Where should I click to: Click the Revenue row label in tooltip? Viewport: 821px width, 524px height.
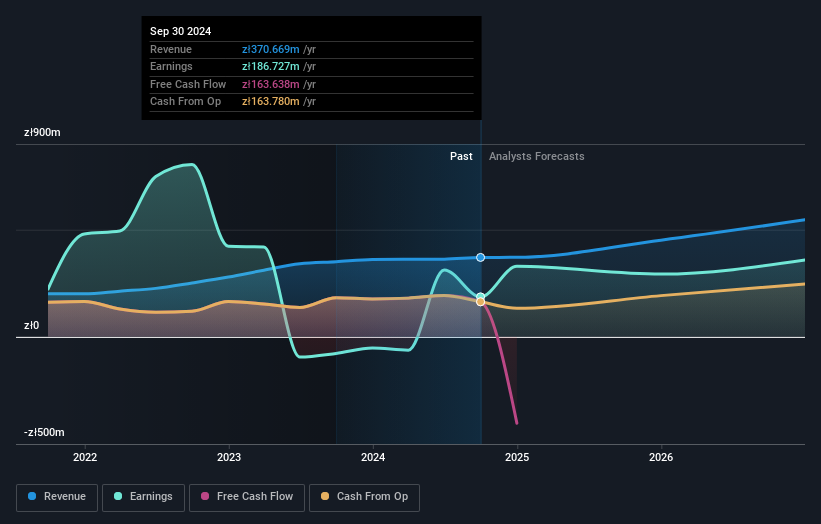point(171,49)
